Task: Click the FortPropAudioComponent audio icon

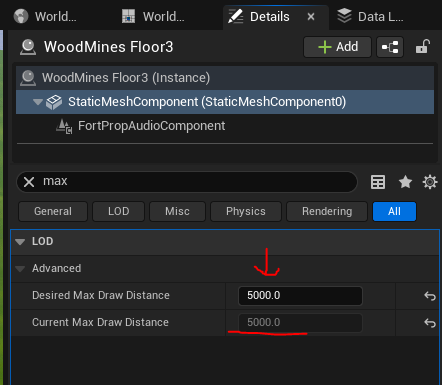Action: click(x=64, y=126)
